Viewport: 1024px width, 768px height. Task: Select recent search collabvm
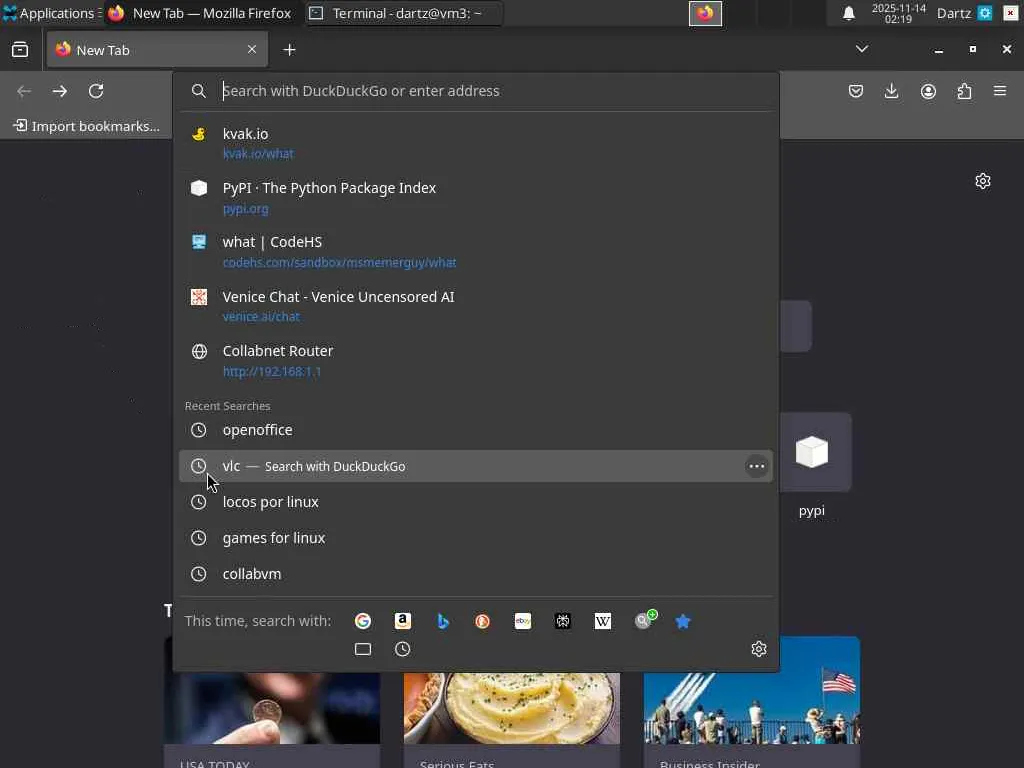point(475,574)
